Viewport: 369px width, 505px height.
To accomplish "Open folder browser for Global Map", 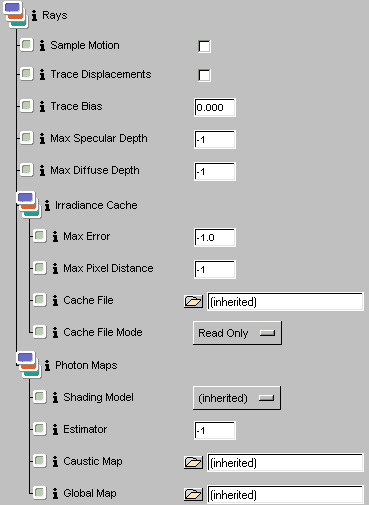I will tap(193, 494).
